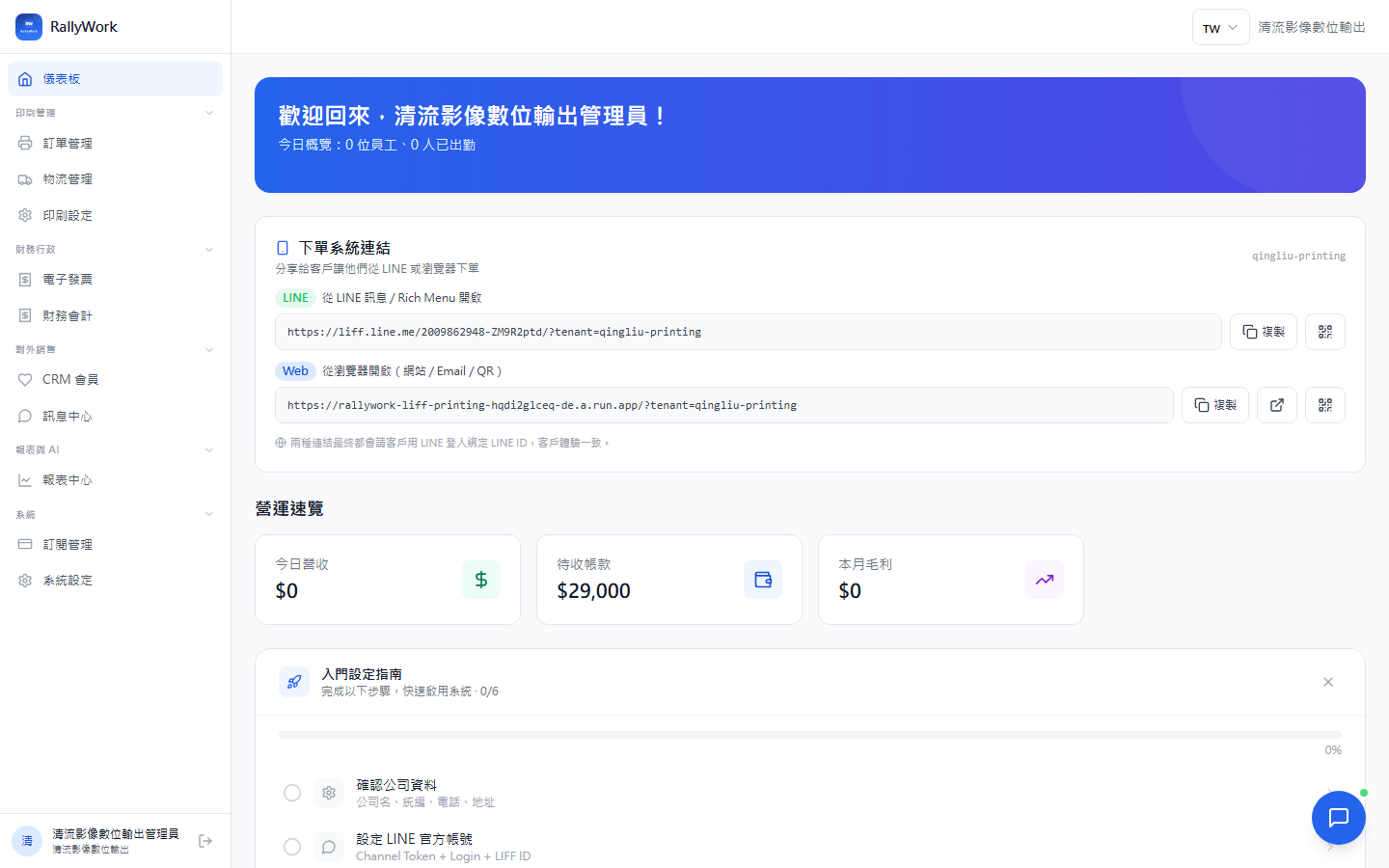The height and width of the screenshot is (868, 1389).
Task: Click the 印刷設定 gear icon
Action: coord(25,216)
